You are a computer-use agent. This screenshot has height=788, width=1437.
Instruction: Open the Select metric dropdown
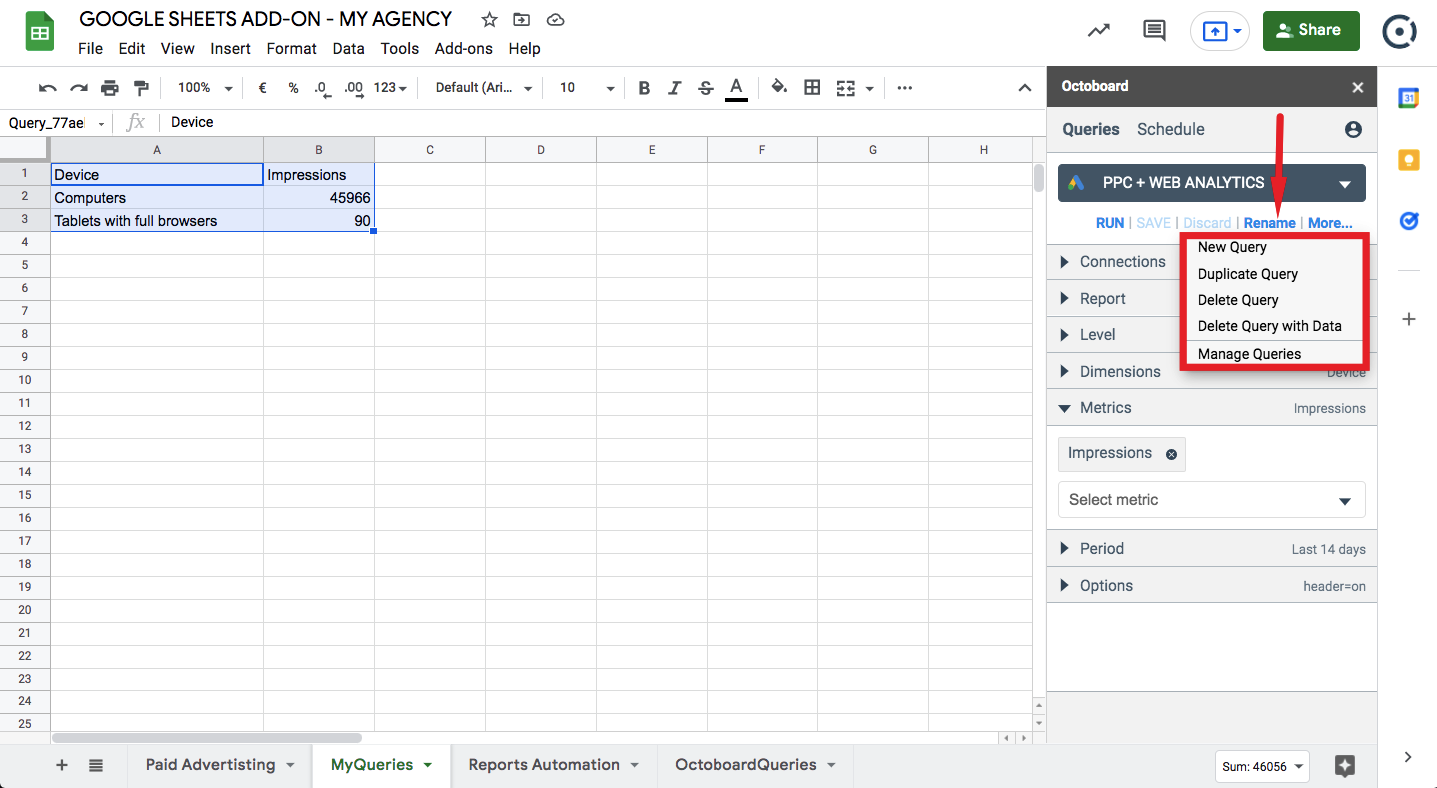tap(1212, 500)
